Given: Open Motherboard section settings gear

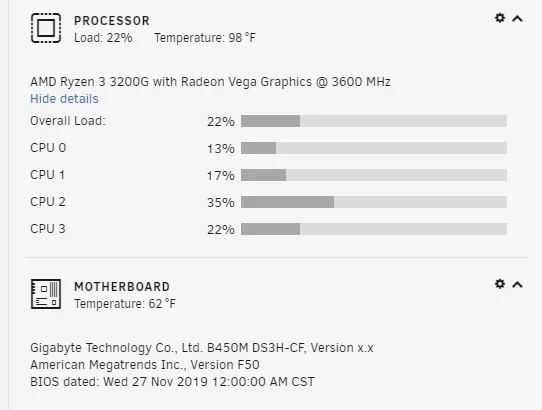Looking at the screenshot, I should 500,284.
